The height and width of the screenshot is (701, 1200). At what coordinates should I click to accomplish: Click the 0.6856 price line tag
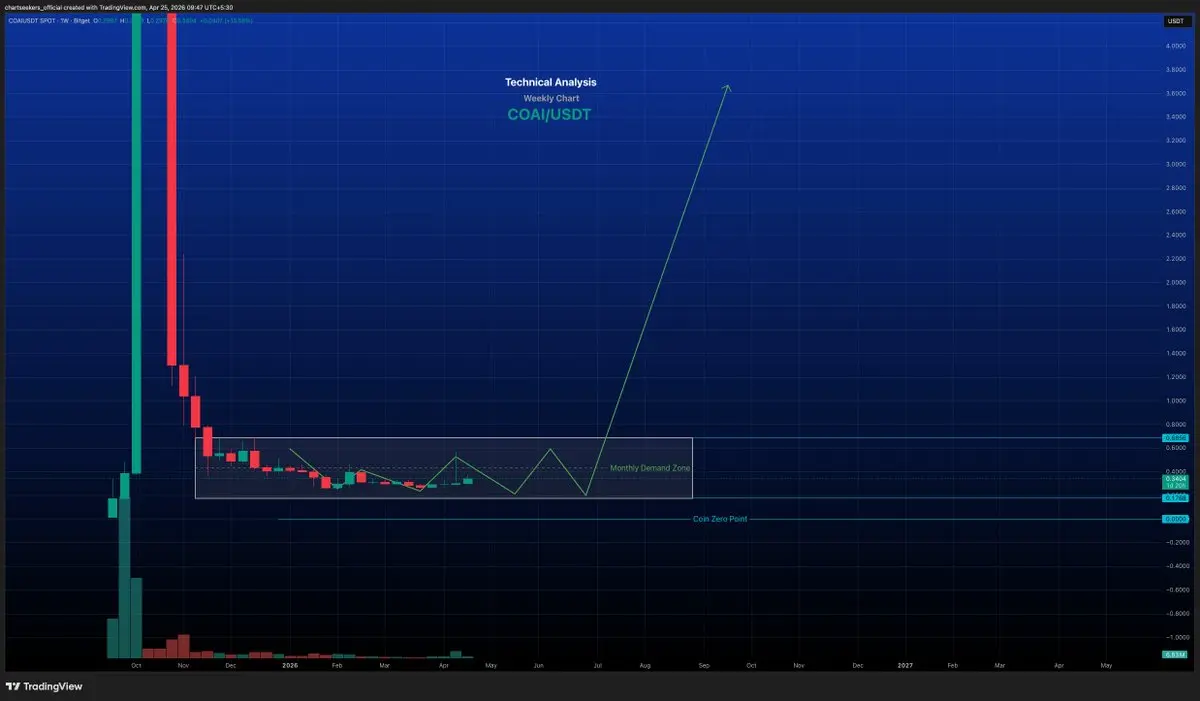point(1174,438)
